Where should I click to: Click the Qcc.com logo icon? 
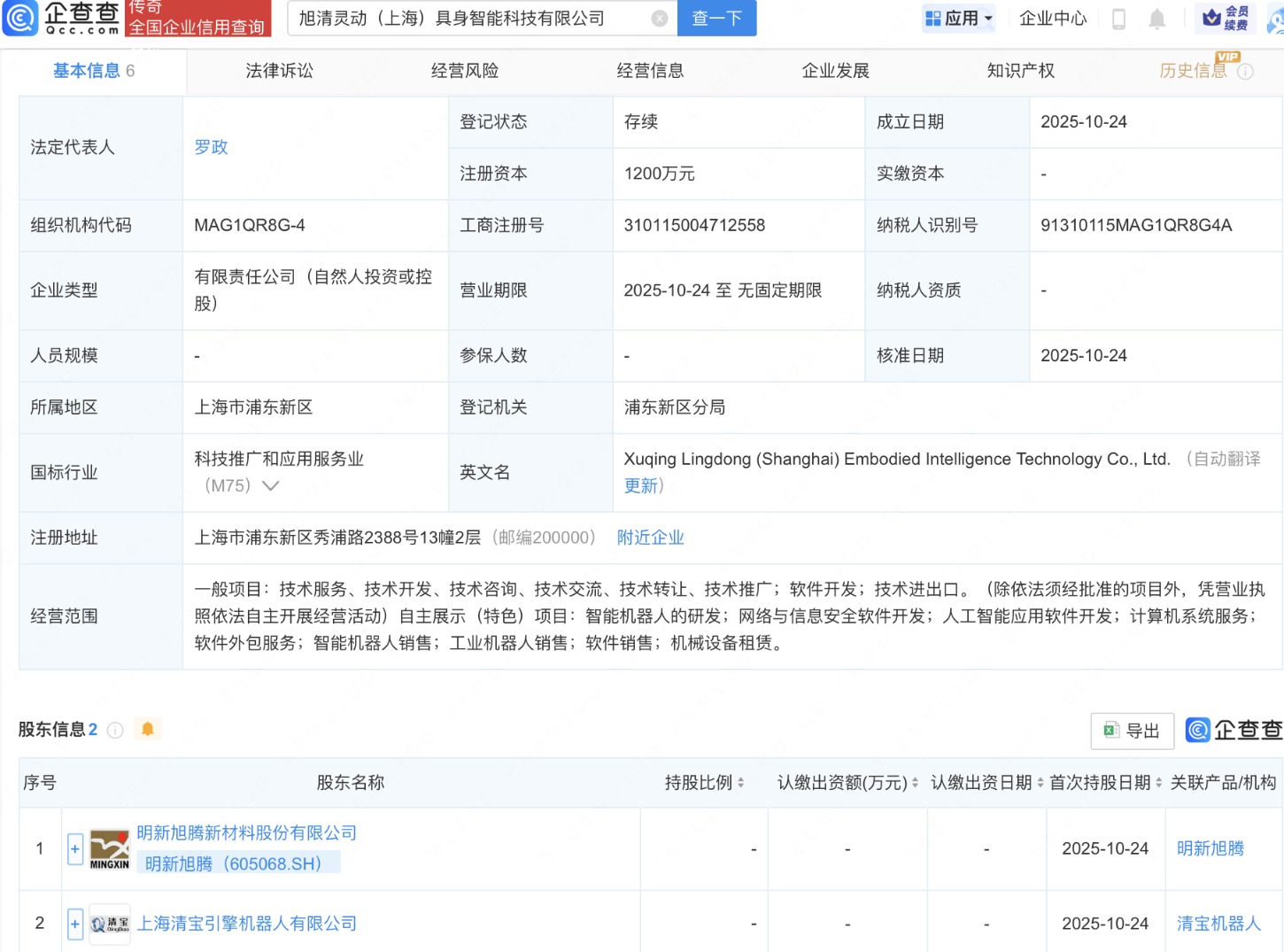(21, 18)
